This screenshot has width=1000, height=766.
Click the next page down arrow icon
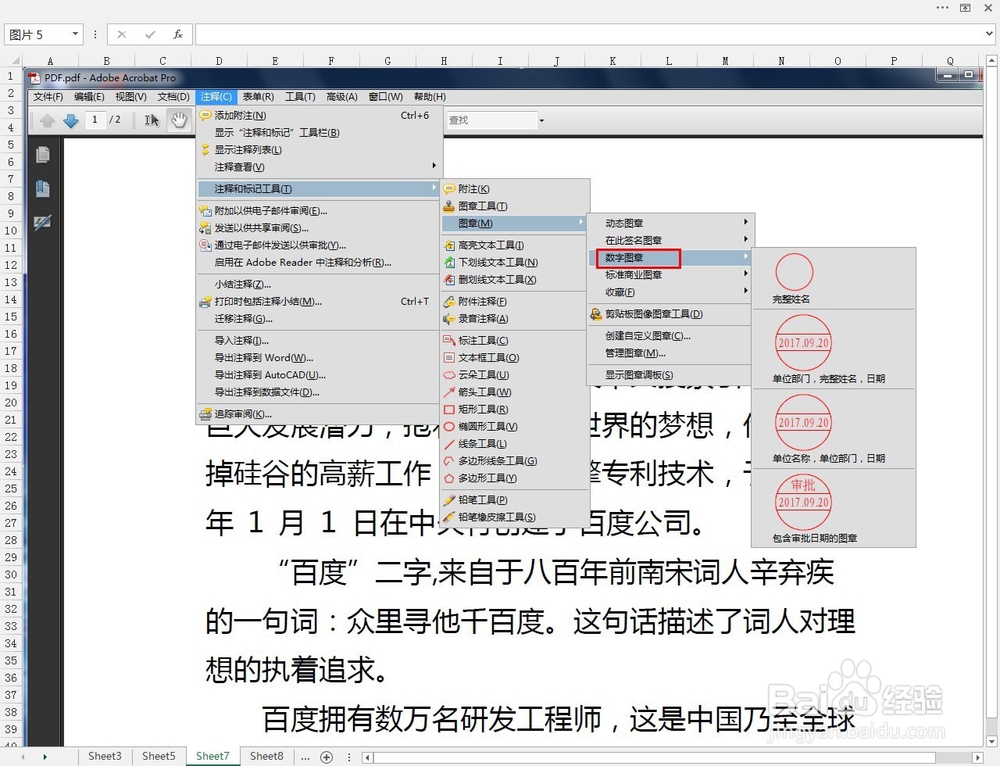(70, 120)
